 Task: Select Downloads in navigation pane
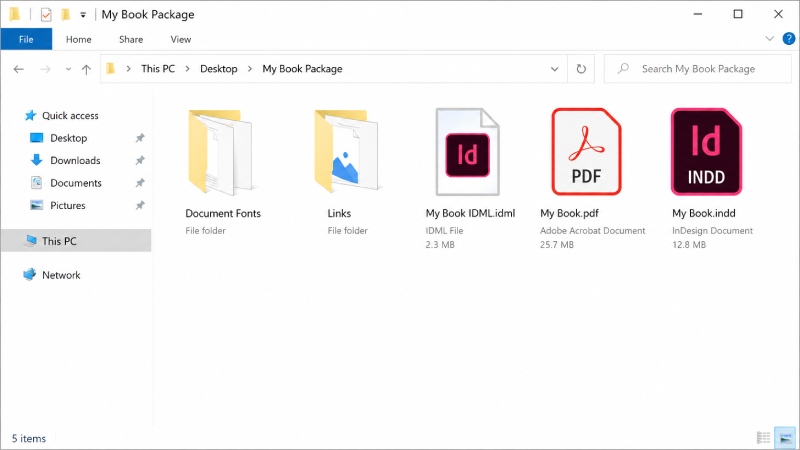click(x=75, y=161)
